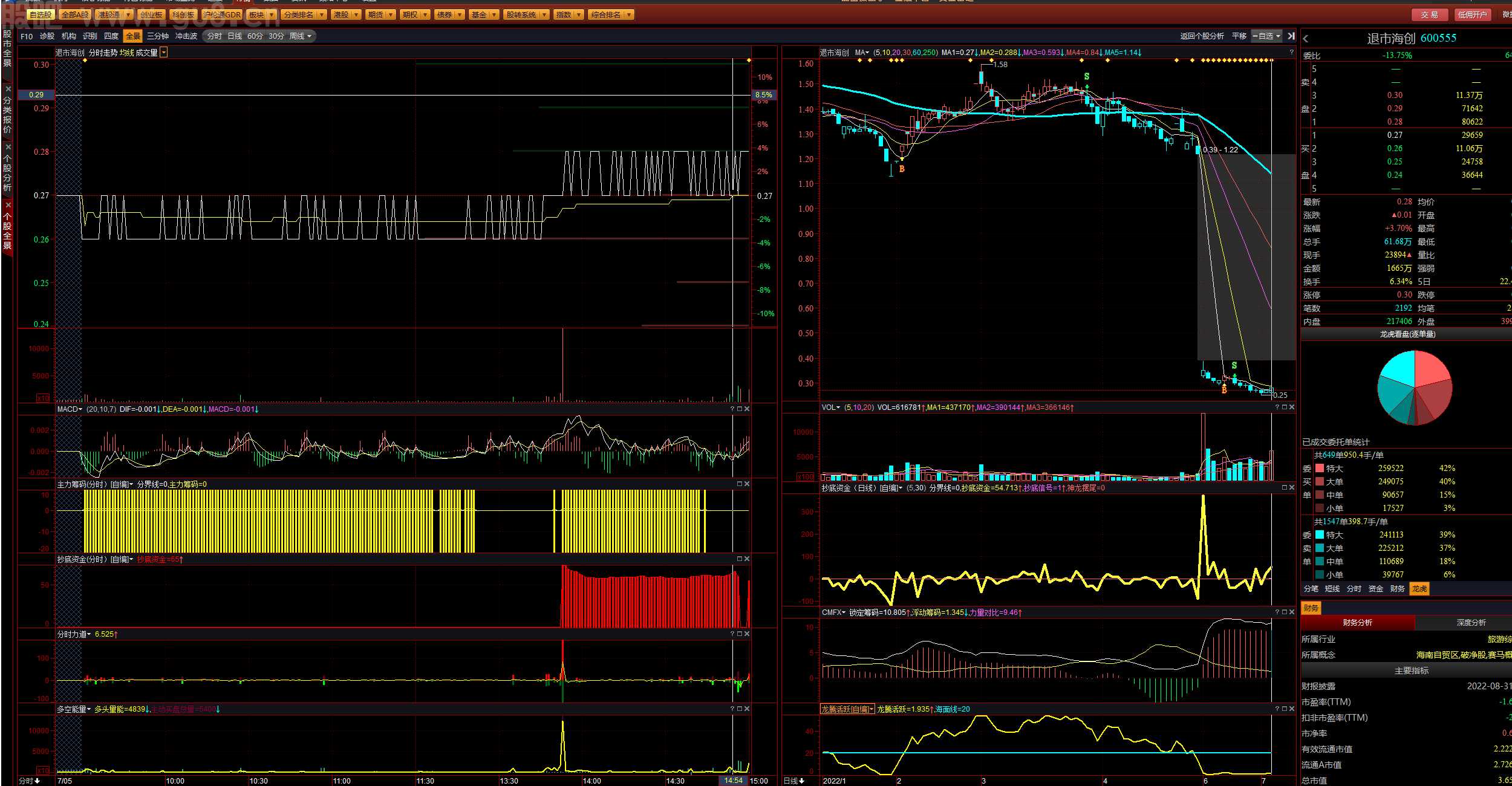
Task: Toggle daily axis direction arrow next to 日线
Action: click(x=802, y=781)
